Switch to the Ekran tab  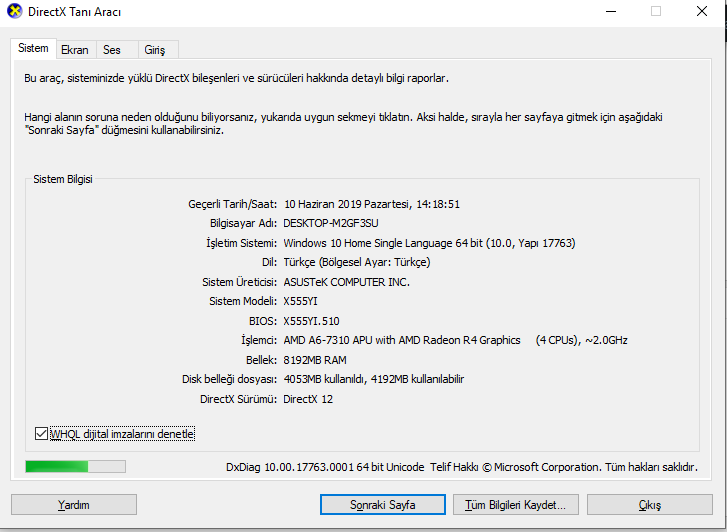coord(75,50)
